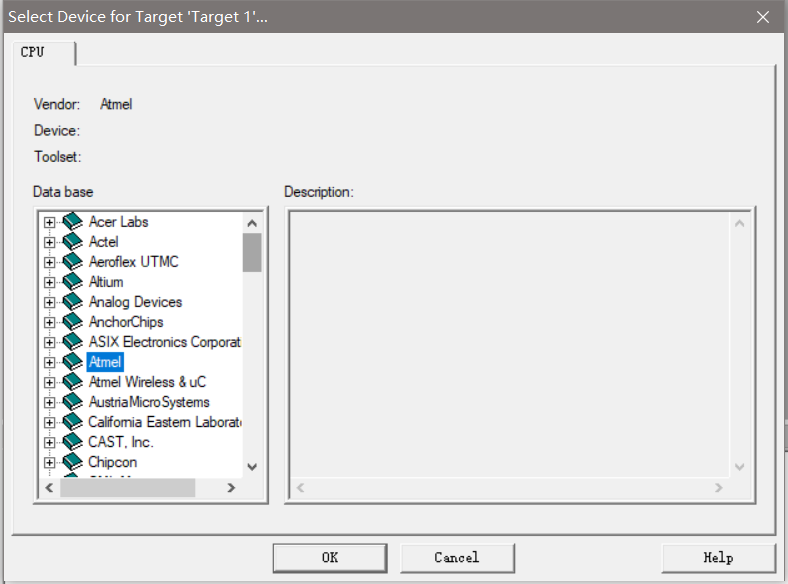Select Analog Devices in the vendor list

135,302
